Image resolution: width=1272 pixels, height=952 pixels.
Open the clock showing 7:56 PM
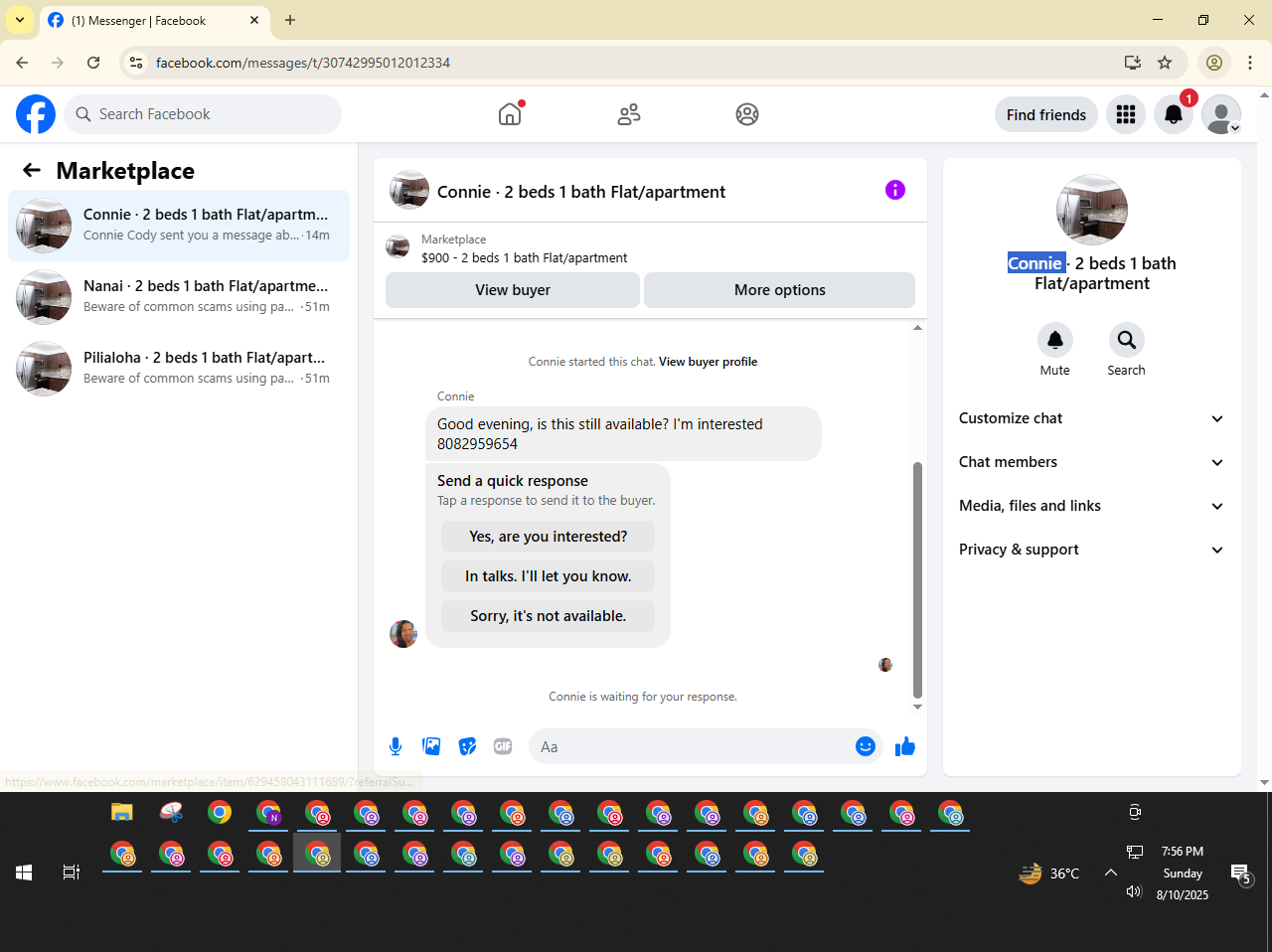click(x=1183, y=852)
